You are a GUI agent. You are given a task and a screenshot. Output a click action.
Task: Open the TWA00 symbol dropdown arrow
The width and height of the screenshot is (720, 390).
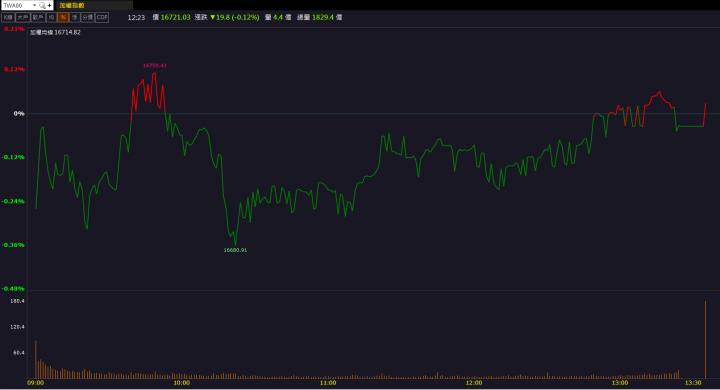(x=34, y=6)
